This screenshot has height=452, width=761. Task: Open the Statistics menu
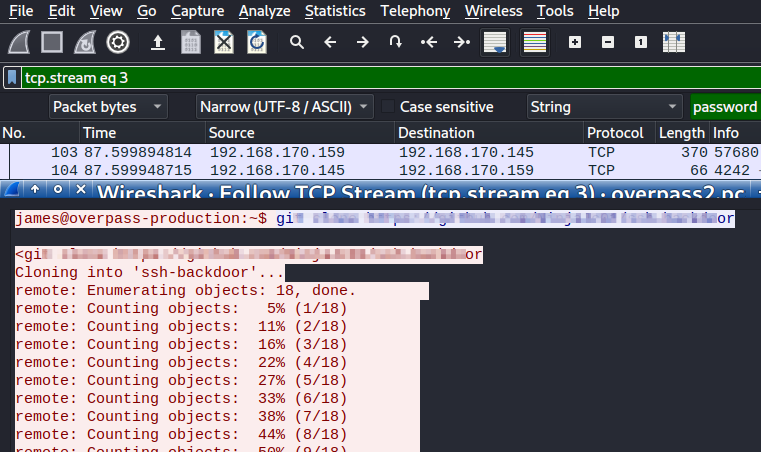coord(335,11)
